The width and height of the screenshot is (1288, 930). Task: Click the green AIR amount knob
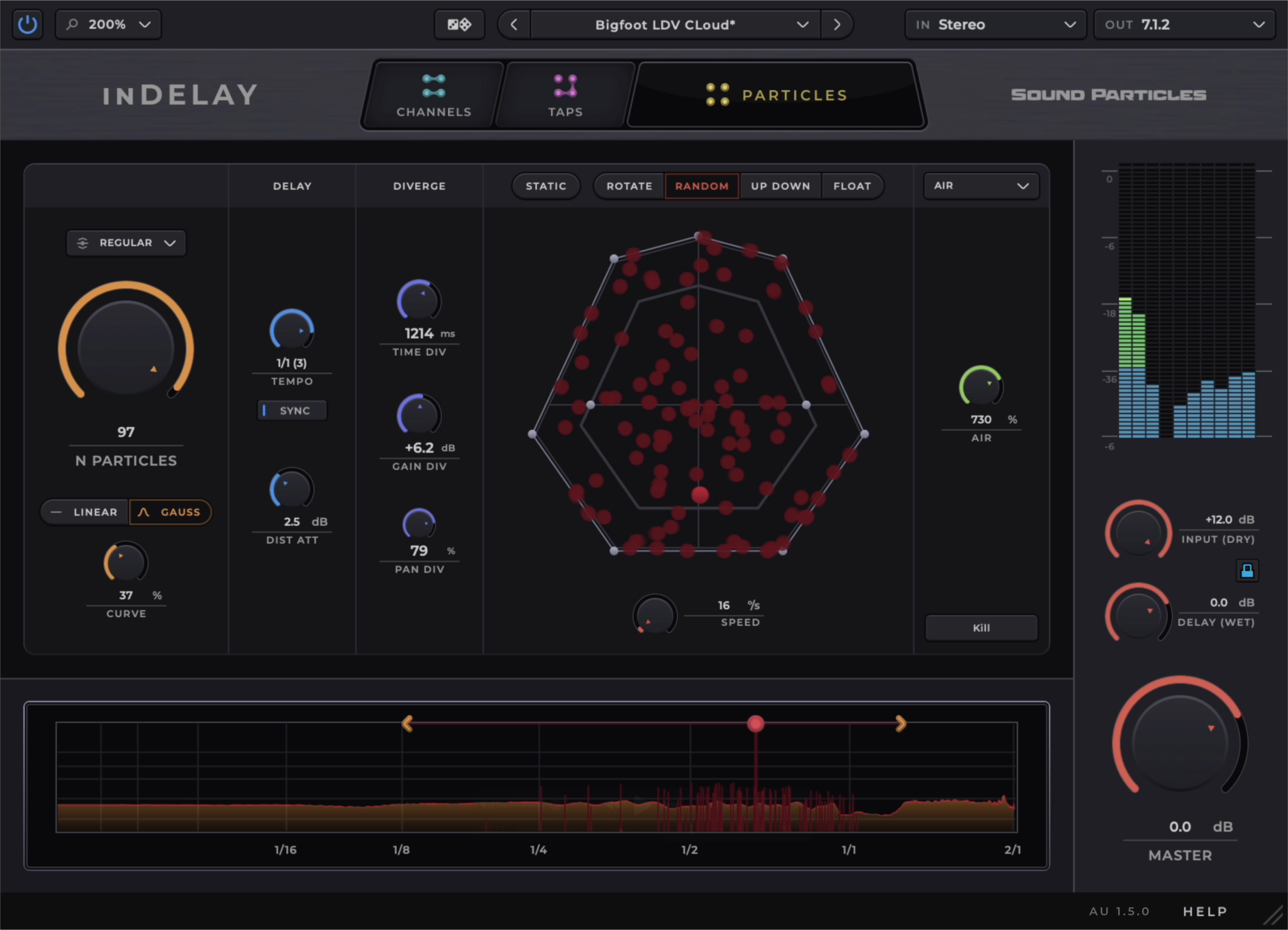980,386
